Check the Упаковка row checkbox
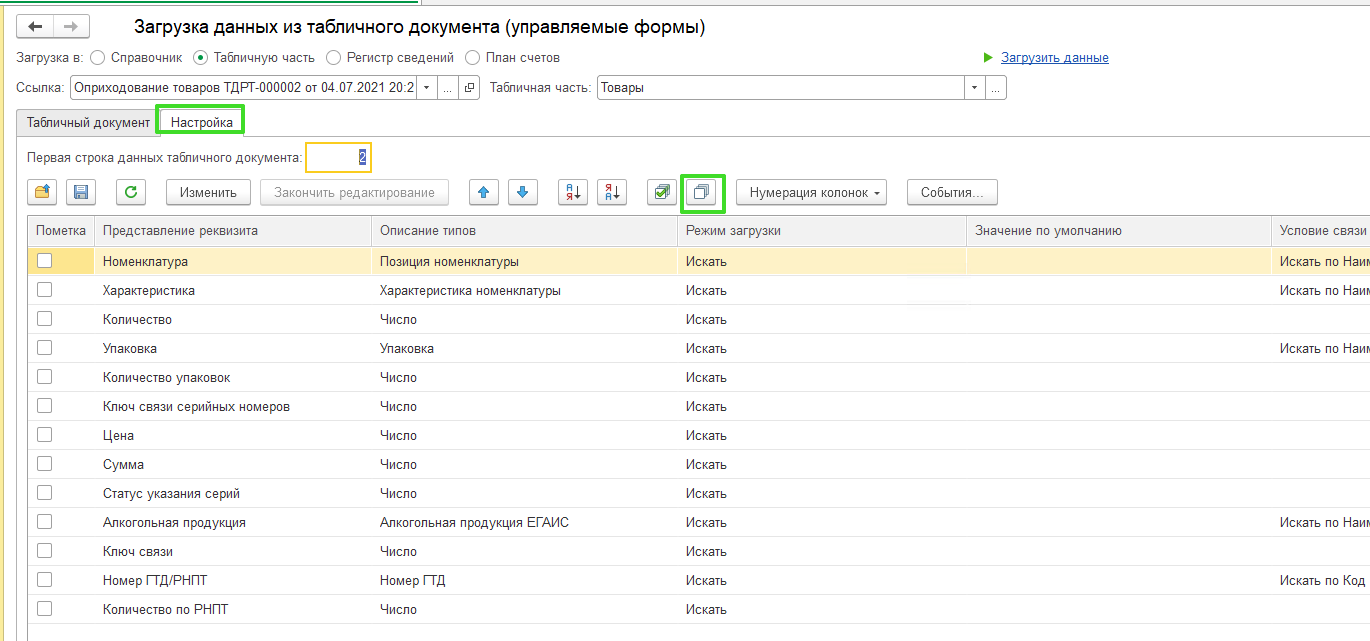This screenshot has width=1370, height=641. point(44,348)
